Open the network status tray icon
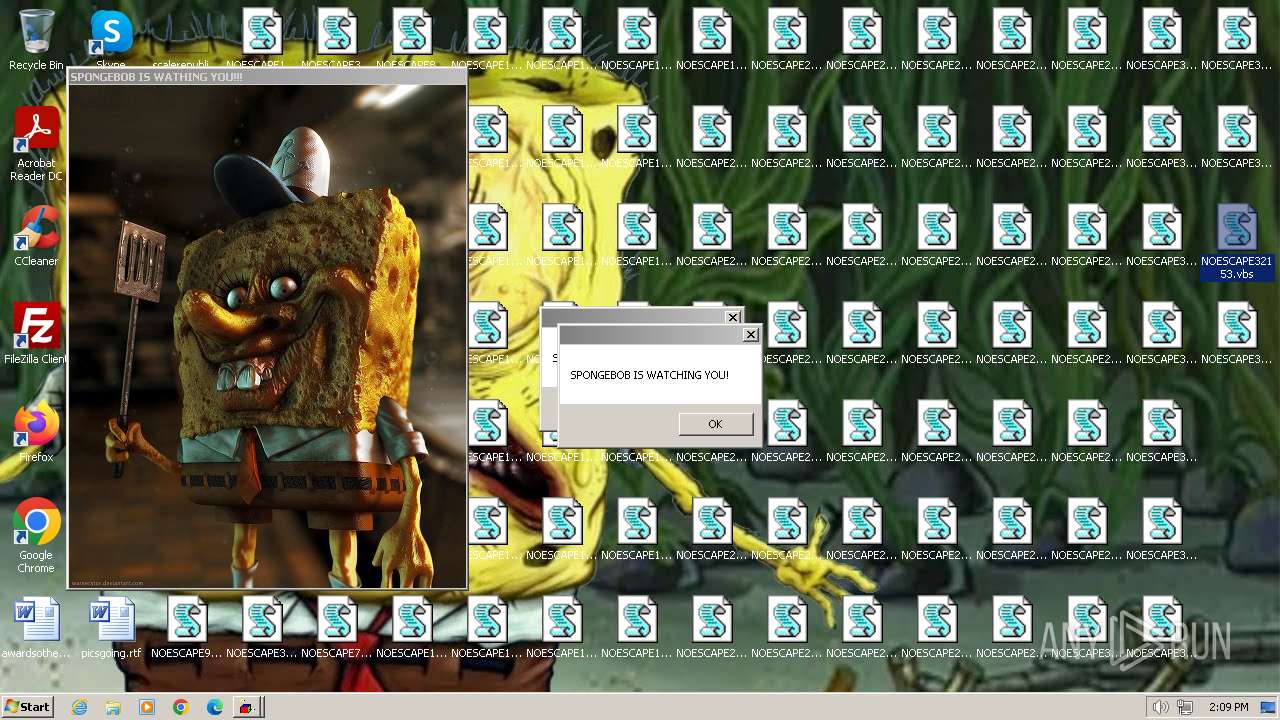Viewport: 1280px width, 720px height. [x=1185, y=707]
